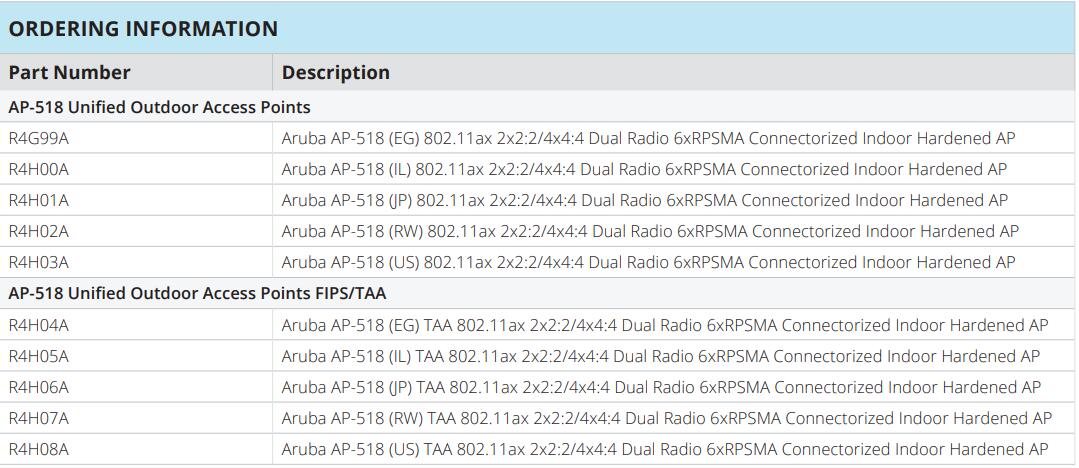This screenshot has height=468, width=1079.
Task: Click part number R4G99A
Action: 39,138
